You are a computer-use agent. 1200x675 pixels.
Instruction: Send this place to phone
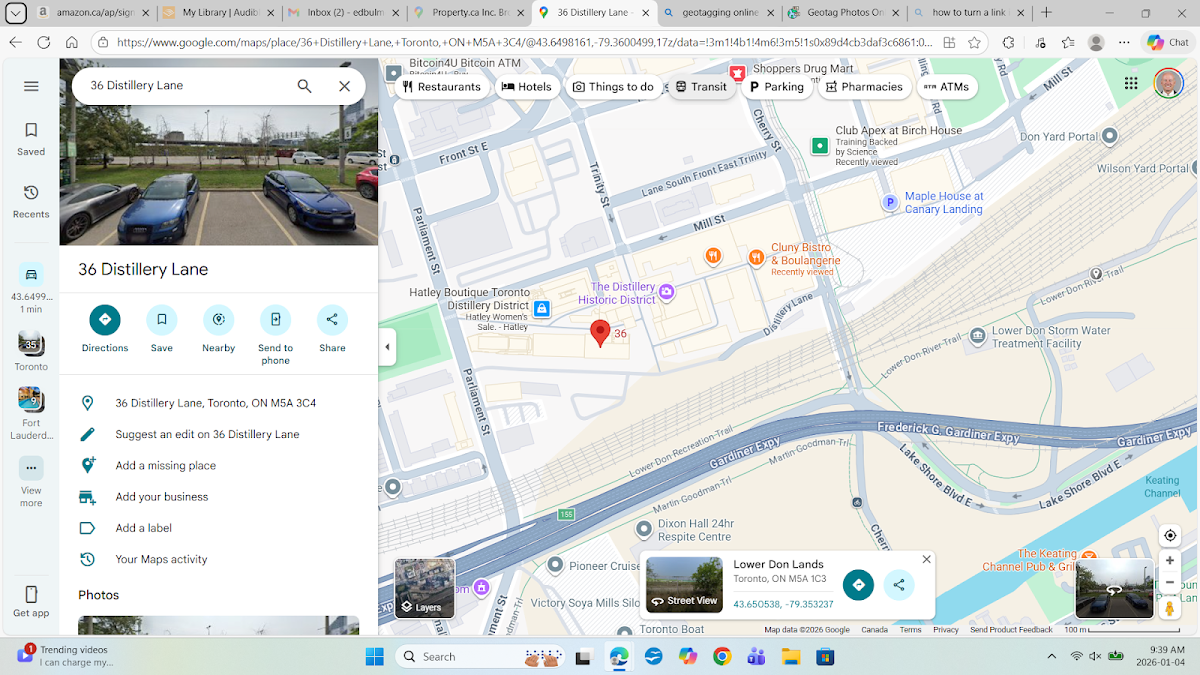click(x=275, y=335)
